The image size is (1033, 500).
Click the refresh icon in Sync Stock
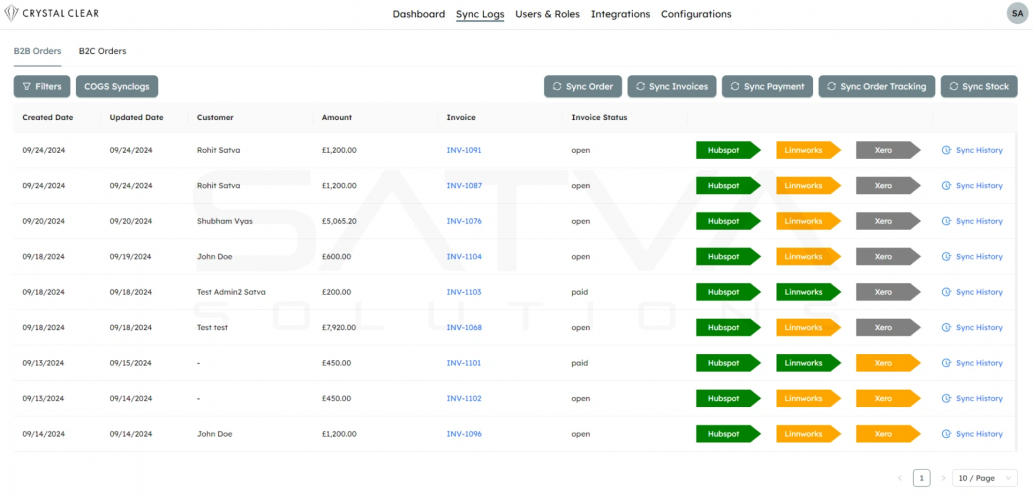(953, 86)
